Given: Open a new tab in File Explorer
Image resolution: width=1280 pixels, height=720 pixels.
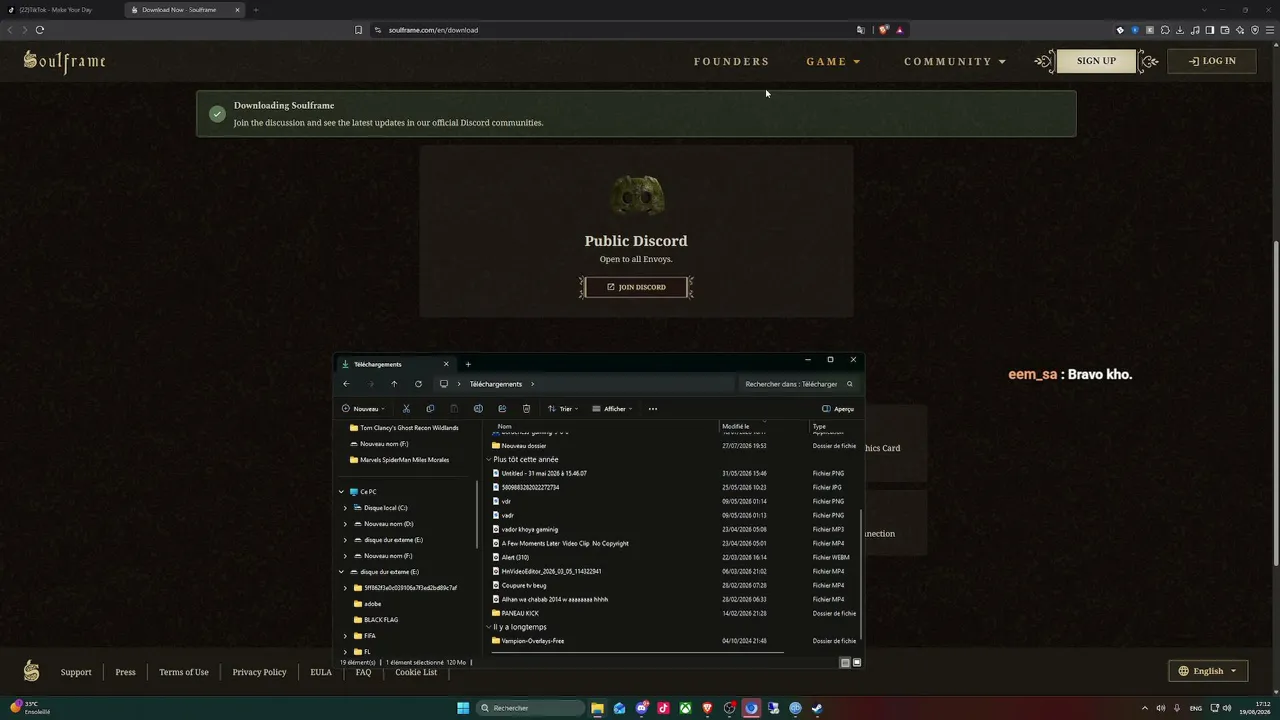Looking at the screenshot, I should point(468,364).
